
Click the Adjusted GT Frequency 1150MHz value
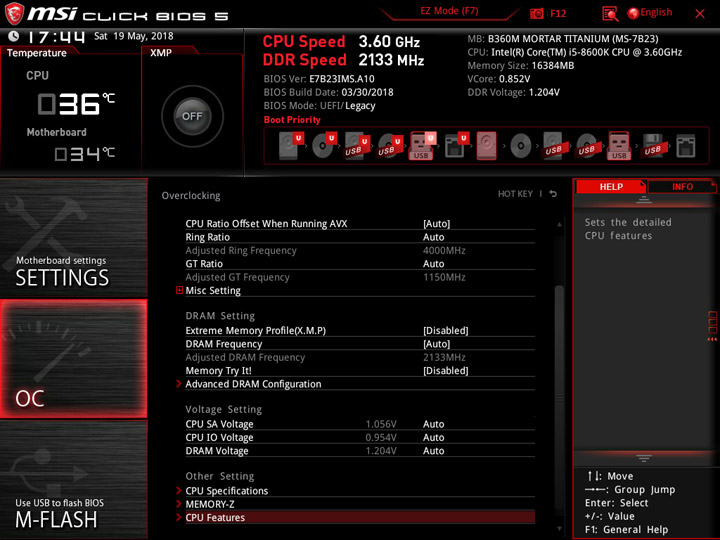coord(444,277)
